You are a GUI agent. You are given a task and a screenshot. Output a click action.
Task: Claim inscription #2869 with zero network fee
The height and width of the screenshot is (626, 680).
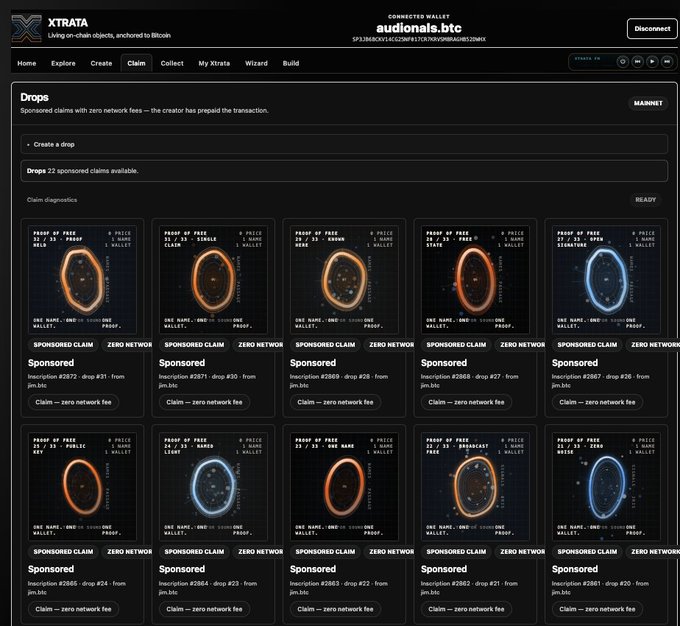335,402
